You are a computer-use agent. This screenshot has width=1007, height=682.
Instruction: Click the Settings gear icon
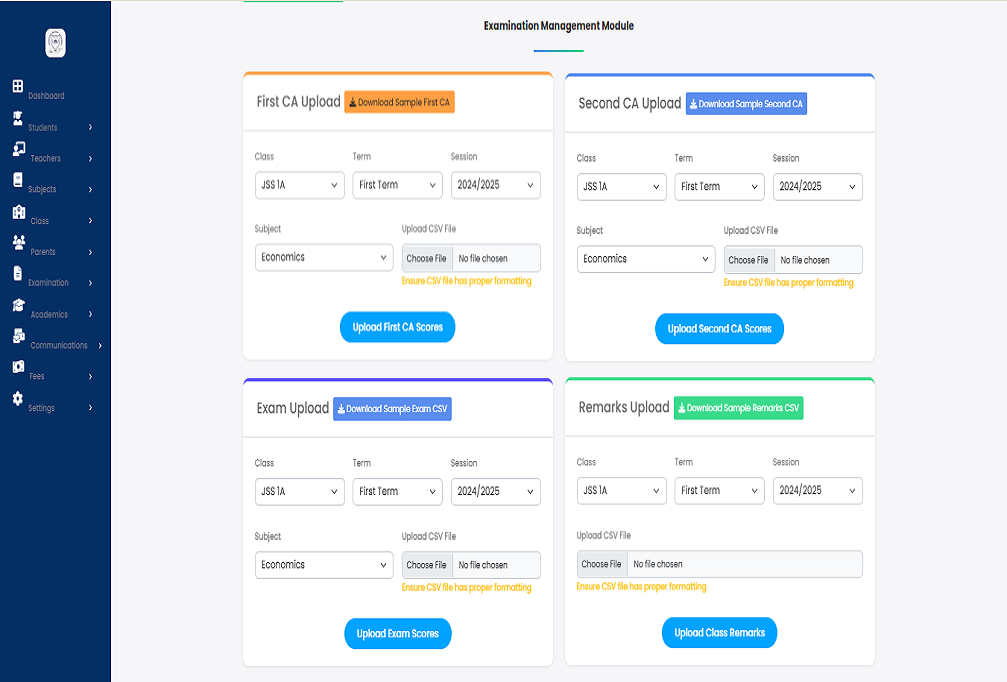(17, 398)
